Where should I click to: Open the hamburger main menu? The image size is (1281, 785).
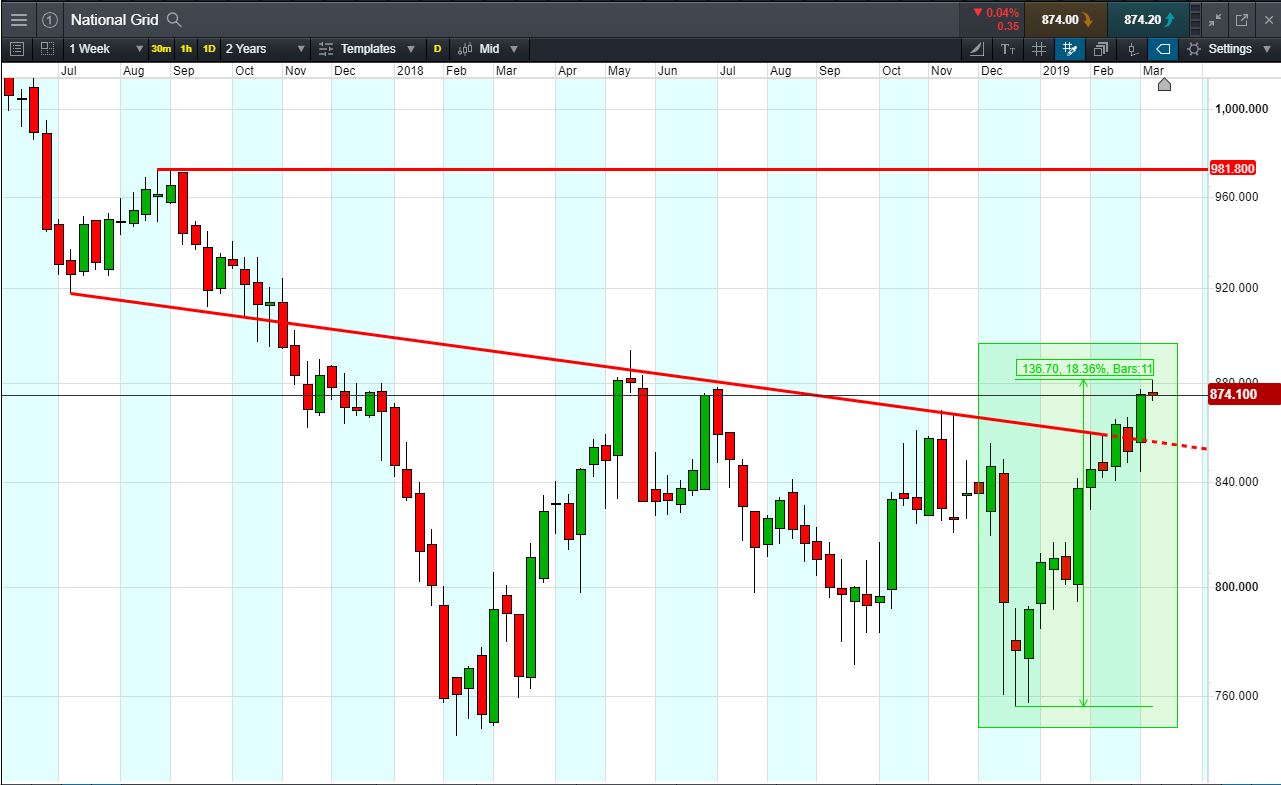pyautogui.click(x=18, y=19)
